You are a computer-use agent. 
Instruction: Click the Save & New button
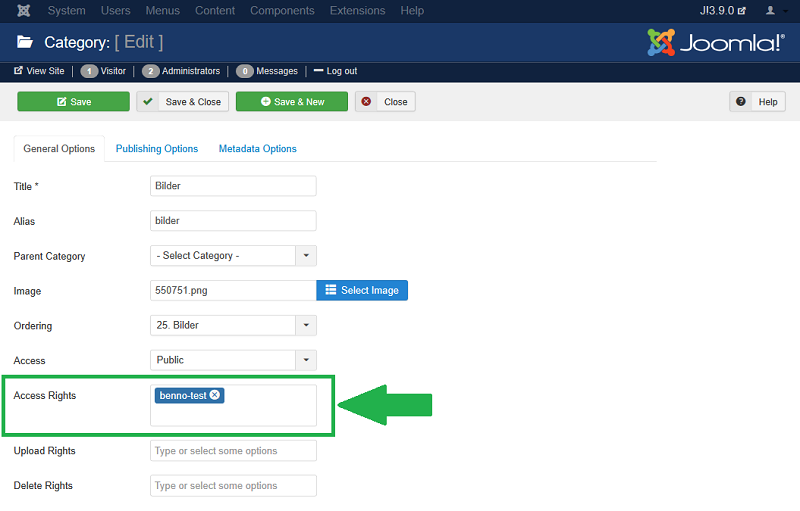point(292,102)
